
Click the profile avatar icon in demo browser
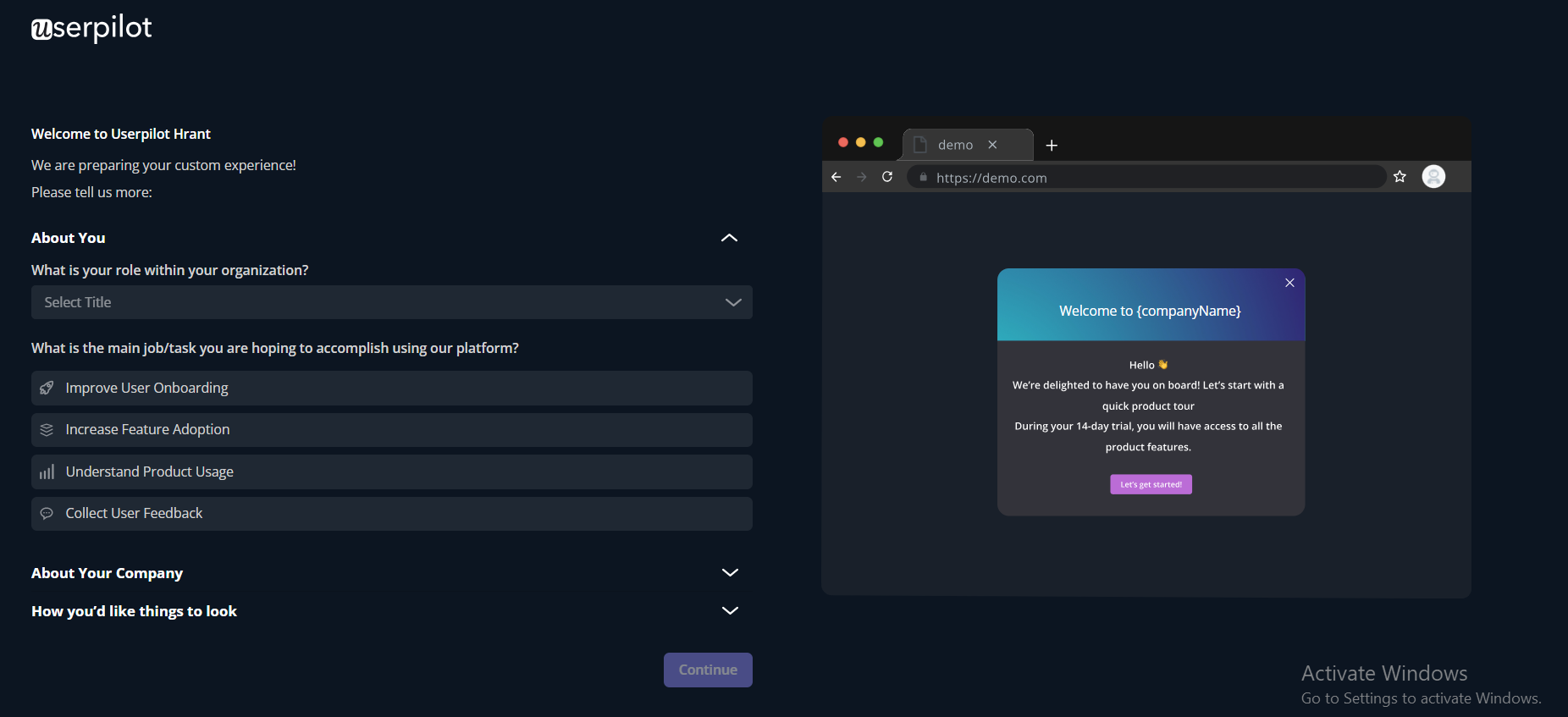1433,177
